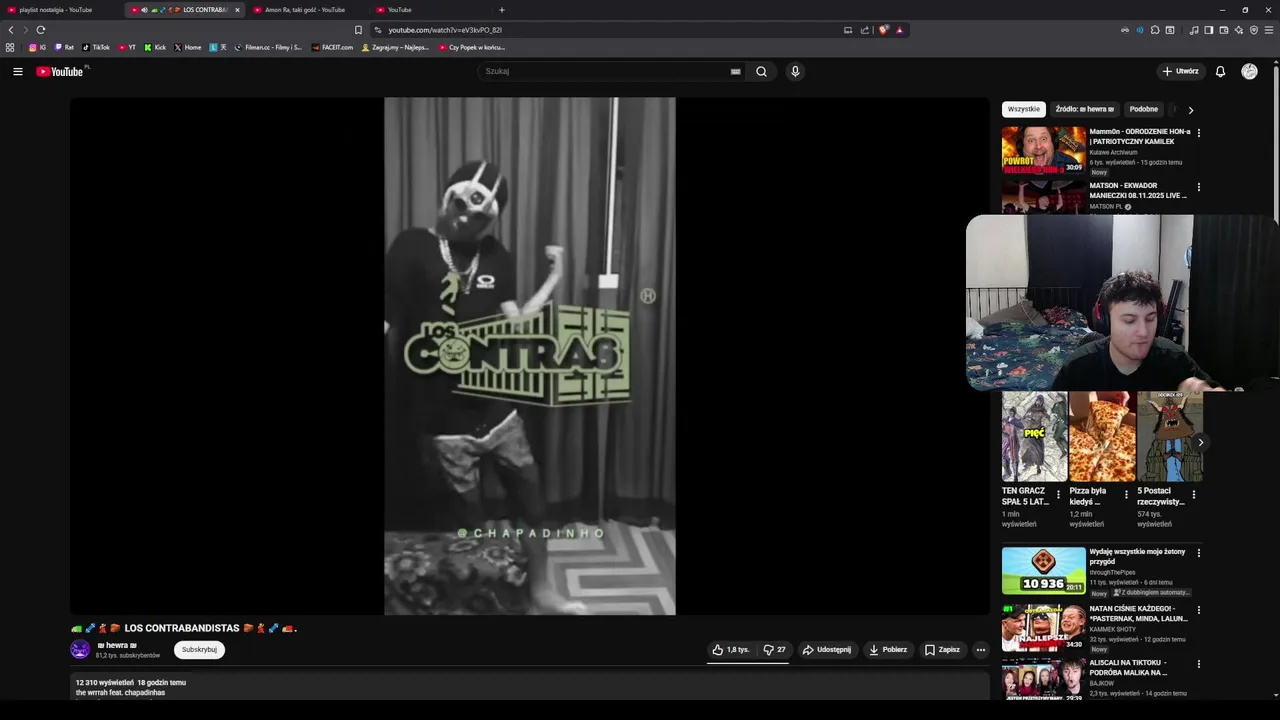Select the Wszystkie filter chip

[1023, 109]
